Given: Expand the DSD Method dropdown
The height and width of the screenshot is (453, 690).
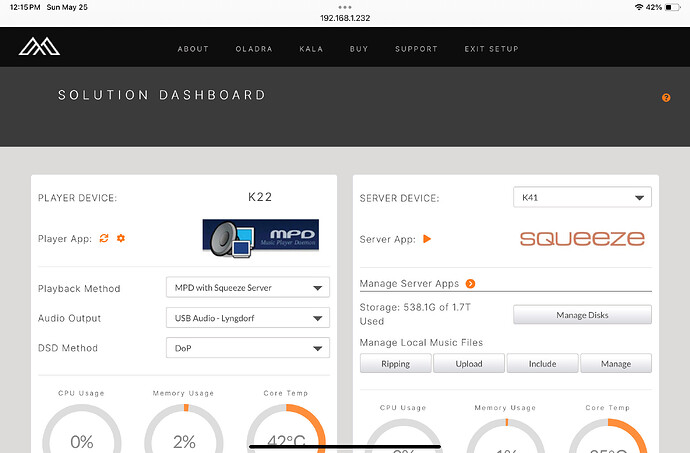Looking at the screenshot, I should click(x=248, y=348).
